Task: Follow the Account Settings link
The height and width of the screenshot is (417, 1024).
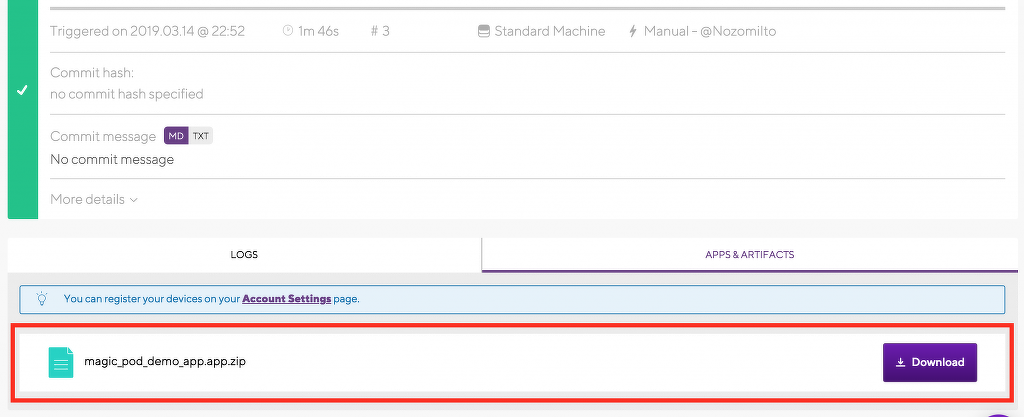Action: coord(286,298)
